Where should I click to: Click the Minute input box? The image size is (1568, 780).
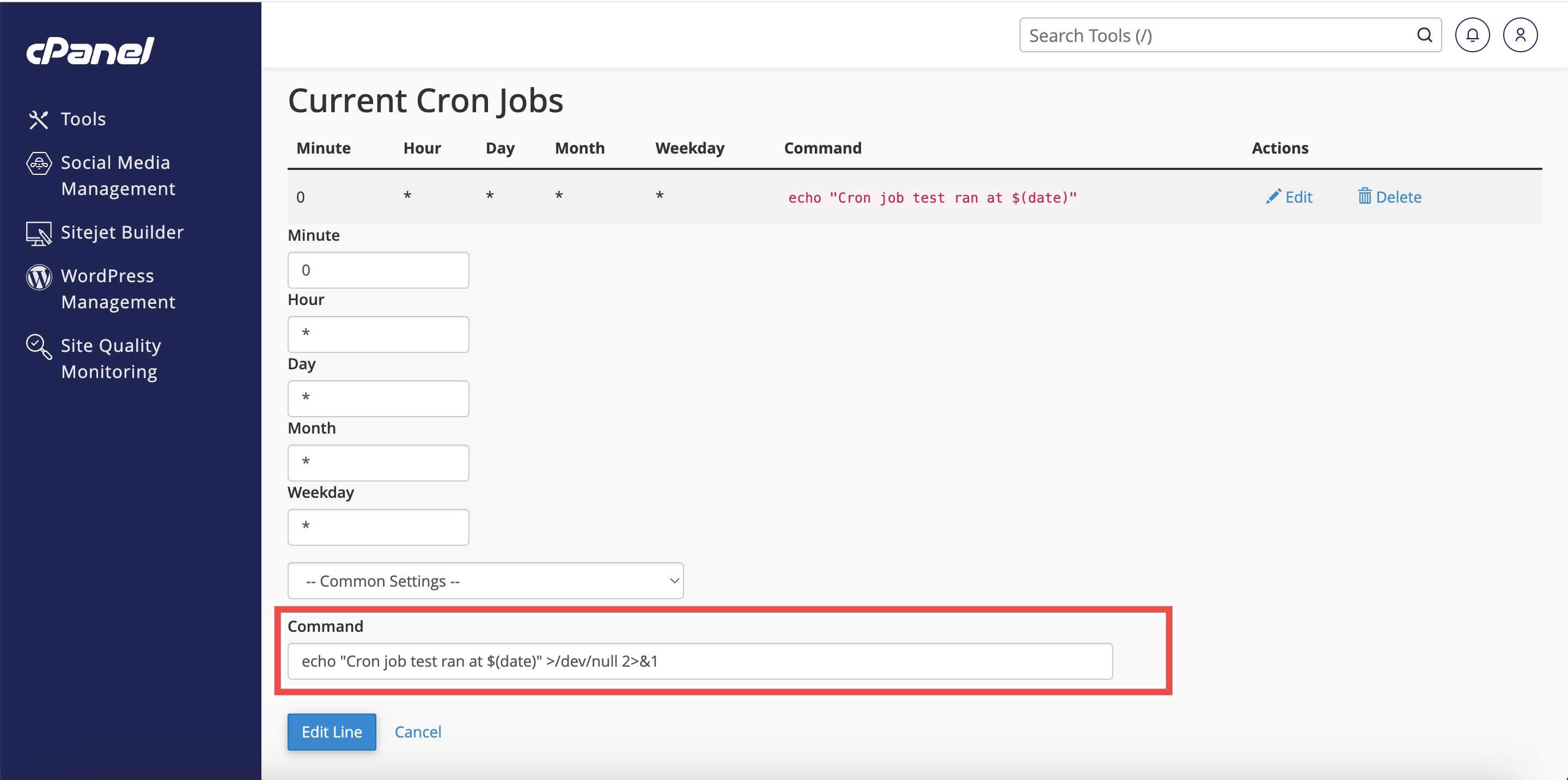click(x=378, y=270)
